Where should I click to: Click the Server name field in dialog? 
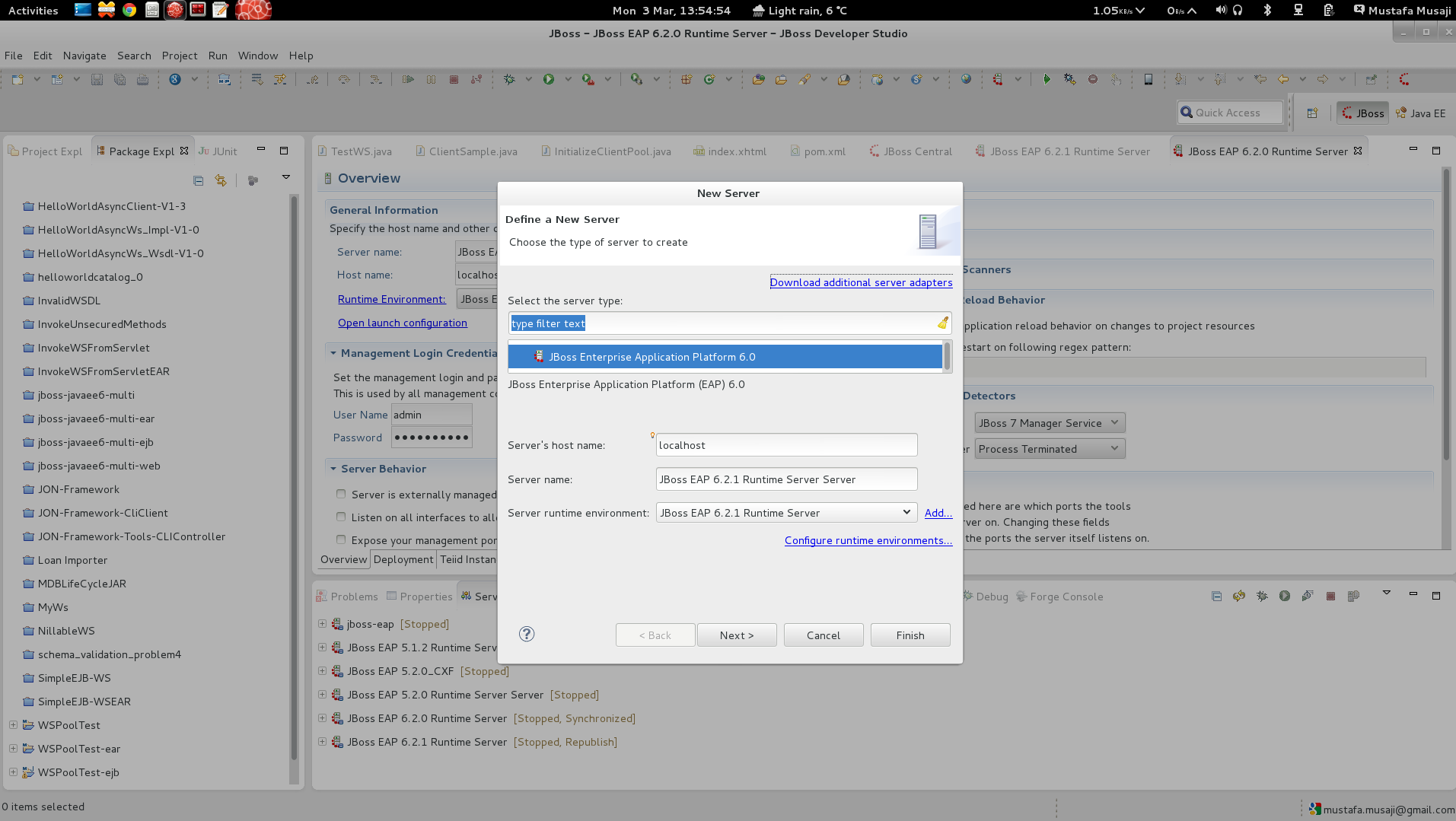[786, 479]
